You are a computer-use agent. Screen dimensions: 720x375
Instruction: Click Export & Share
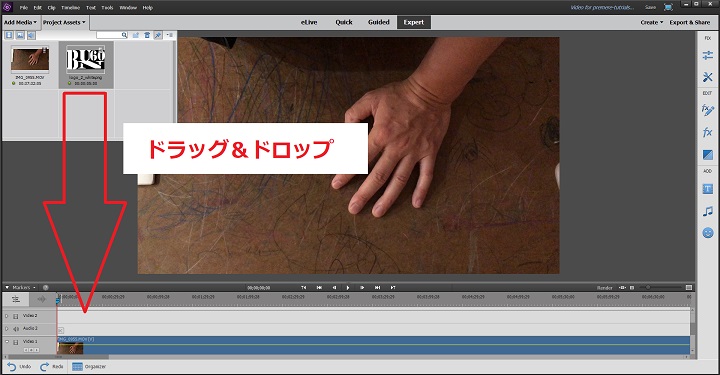point(690,22)
